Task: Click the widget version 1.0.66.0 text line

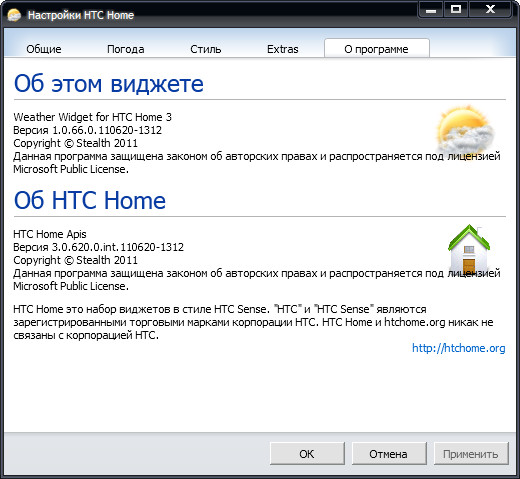Action: [x=87, y=130]
